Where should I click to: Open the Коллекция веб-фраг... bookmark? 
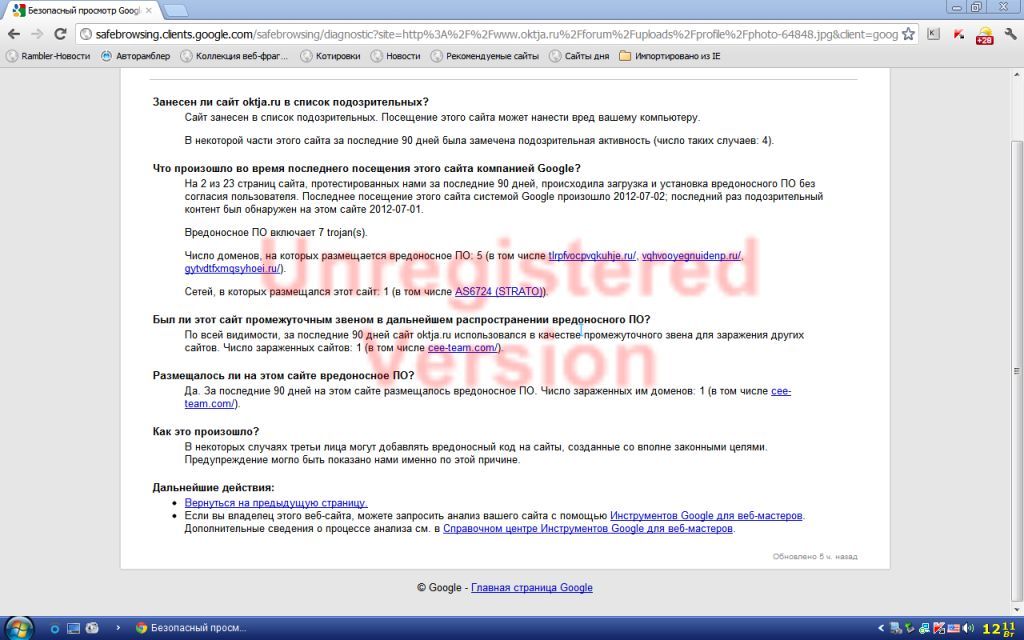(x=234, y=56)
